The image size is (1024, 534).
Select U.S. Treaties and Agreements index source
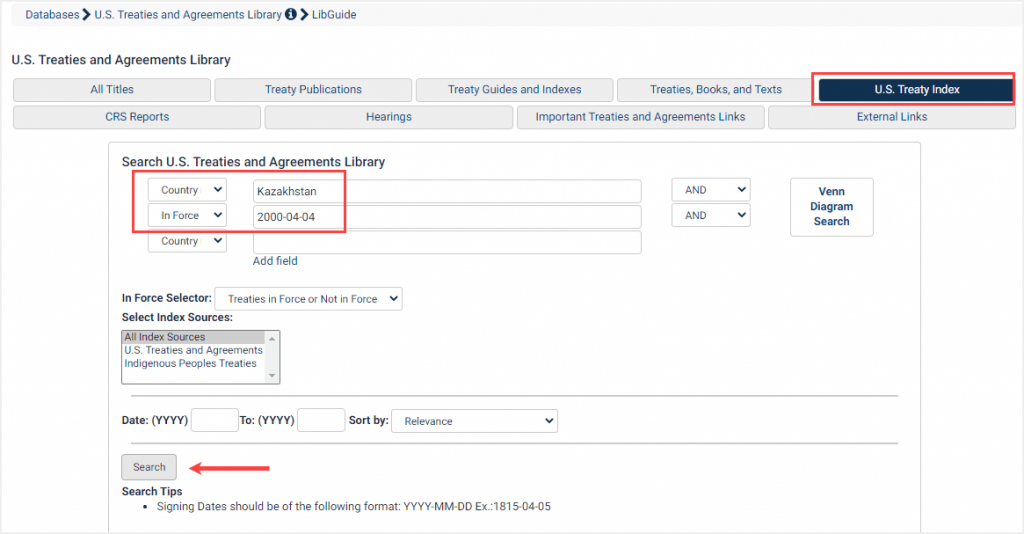click(193, 351)
